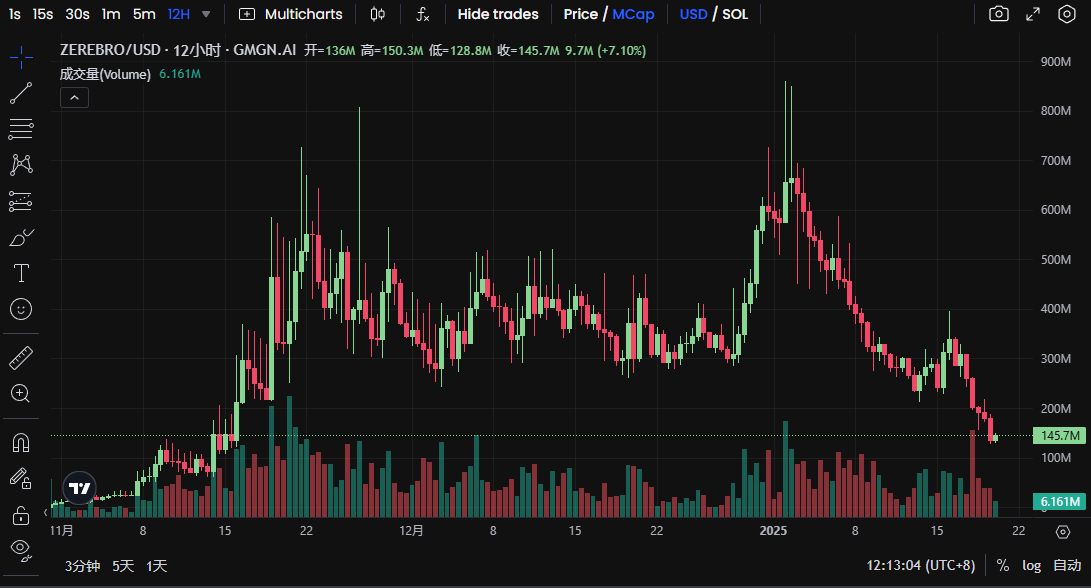This screenshot has width=1091, height=588.
Task: Toggle the hide all drawings eye icon
Action: [21, 550]
